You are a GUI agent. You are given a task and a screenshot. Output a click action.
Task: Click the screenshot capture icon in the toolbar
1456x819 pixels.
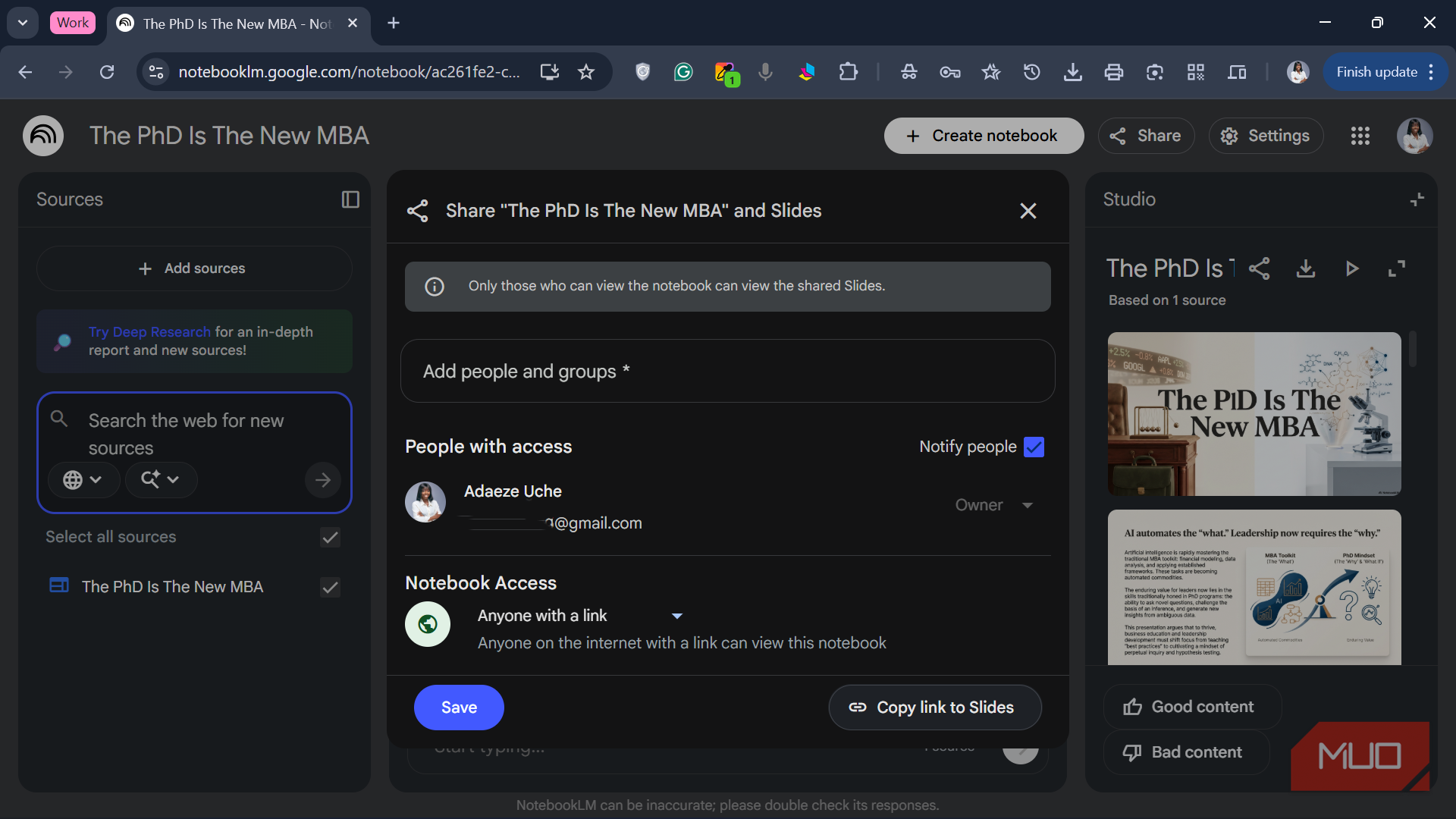(1155, 72)
